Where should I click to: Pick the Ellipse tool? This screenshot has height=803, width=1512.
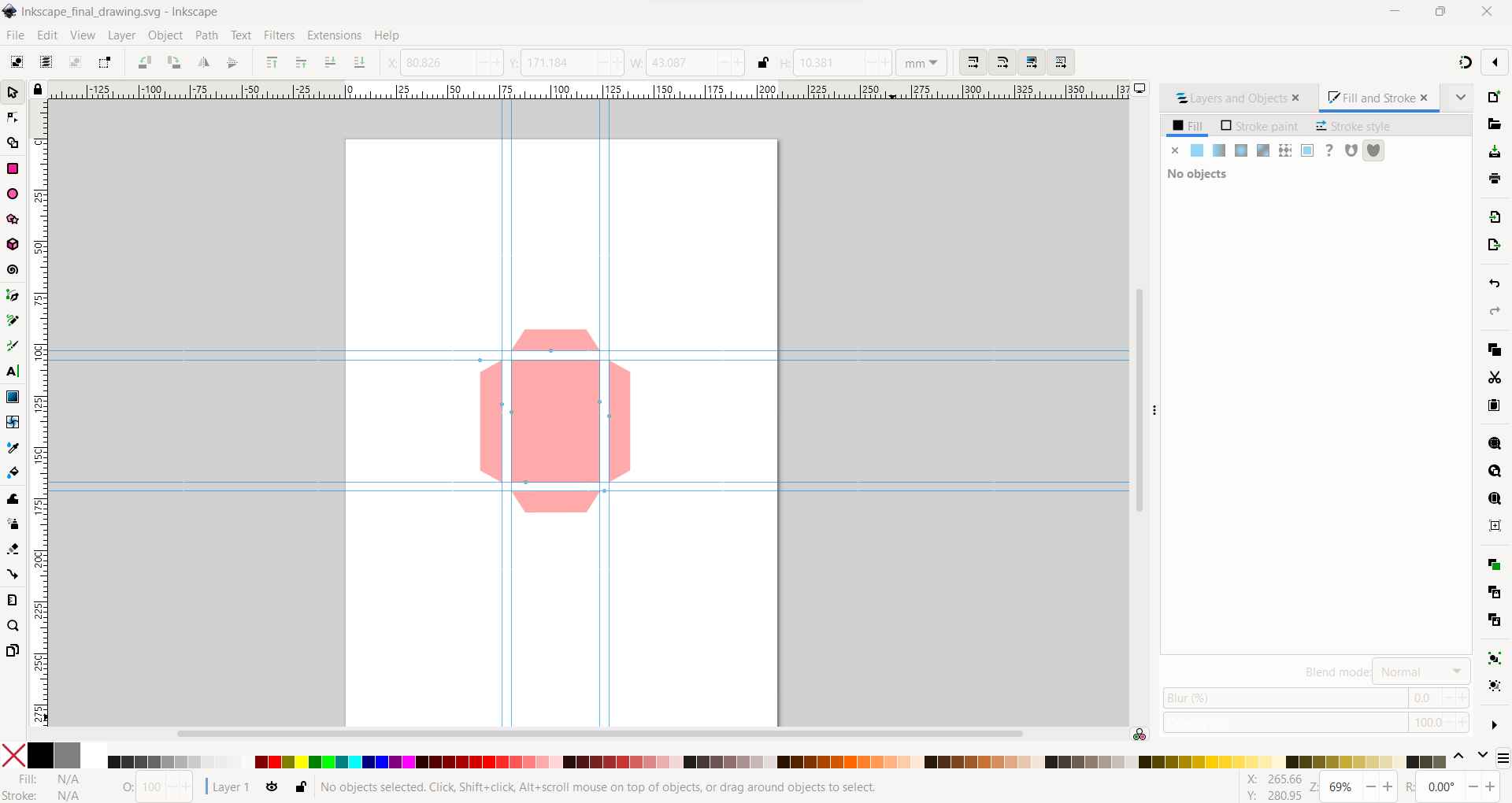[x=13, y=194]
